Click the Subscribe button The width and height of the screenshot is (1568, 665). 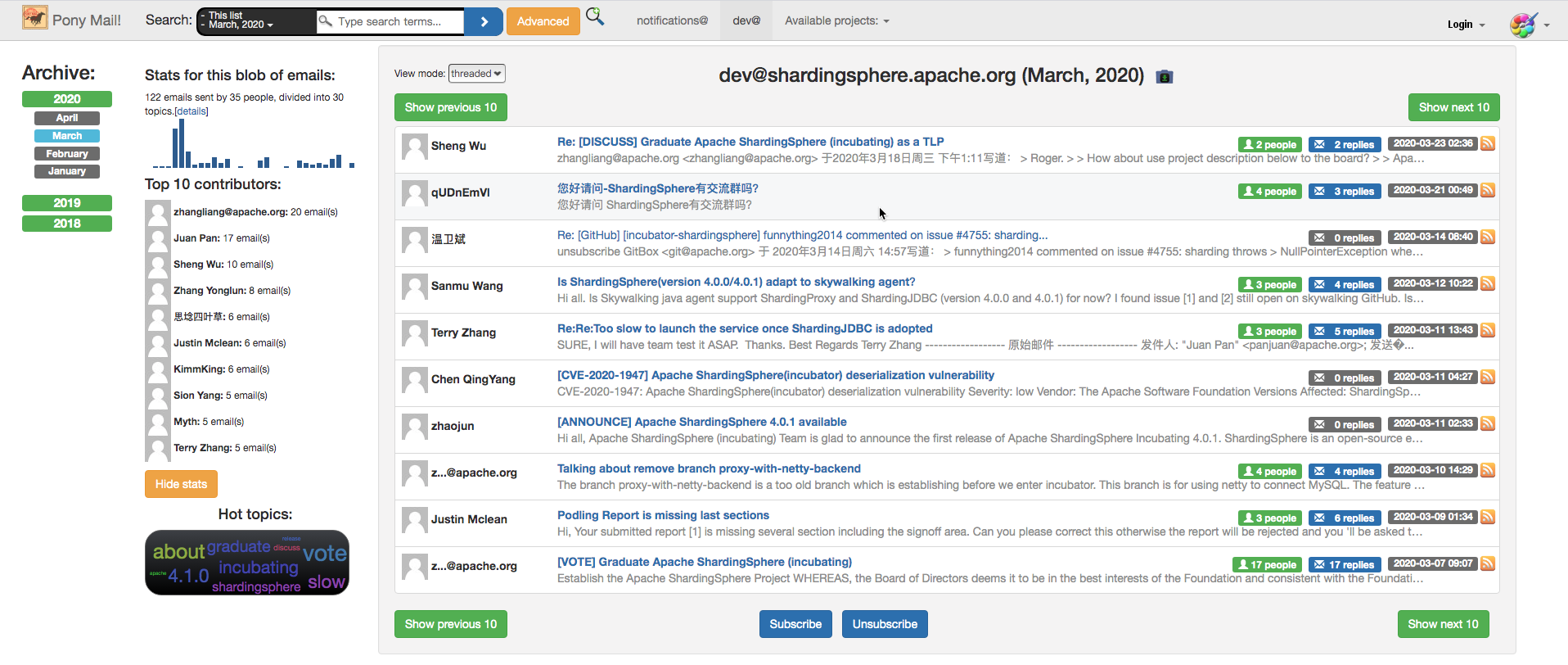coord(795,624)
